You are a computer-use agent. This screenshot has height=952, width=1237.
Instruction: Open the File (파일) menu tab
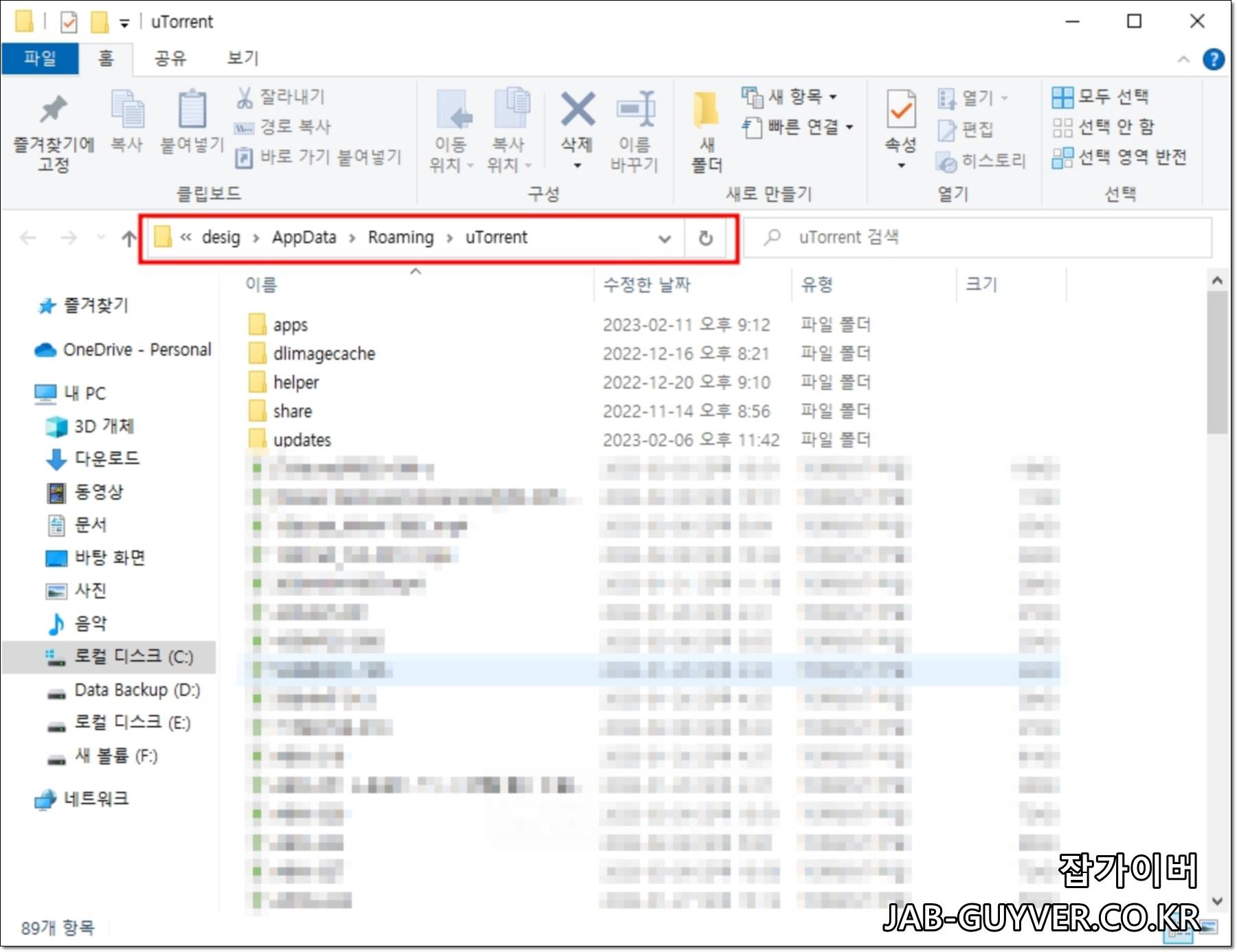(40, 58)
